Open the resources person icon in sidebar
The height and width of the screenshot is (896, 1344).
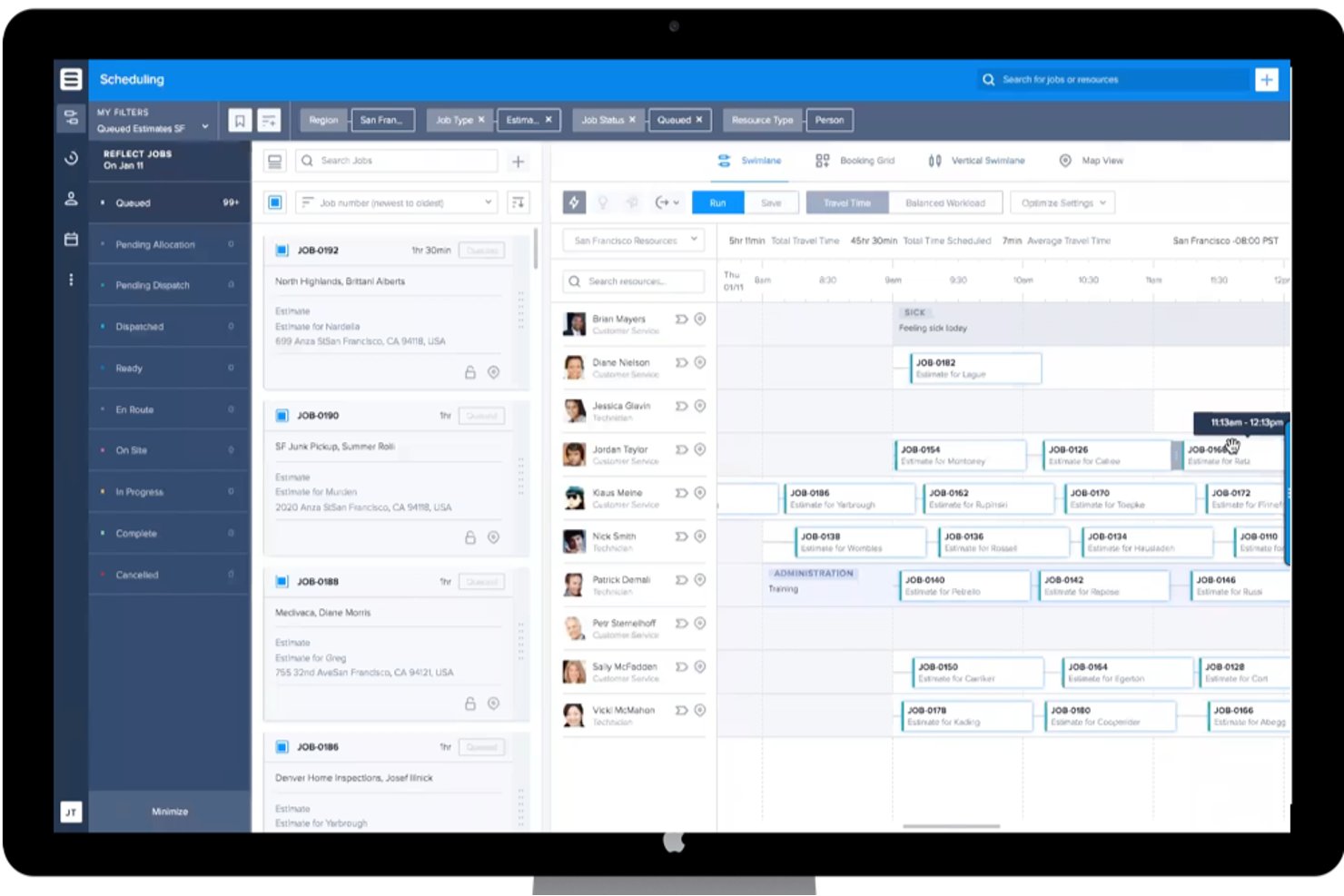click(71, 199)
